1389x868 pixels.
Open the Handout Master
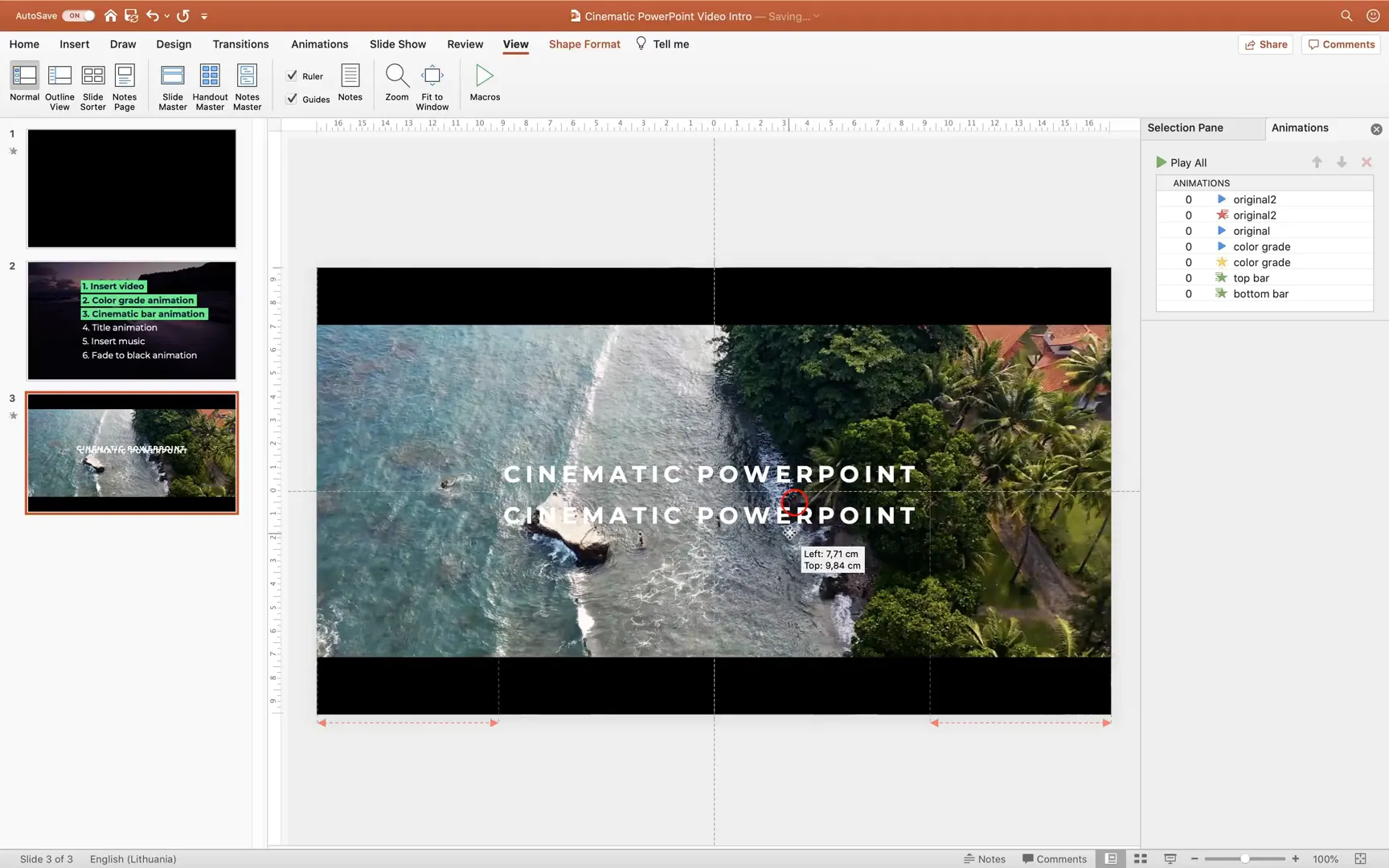pyautogui.click(x=210, y=84)
